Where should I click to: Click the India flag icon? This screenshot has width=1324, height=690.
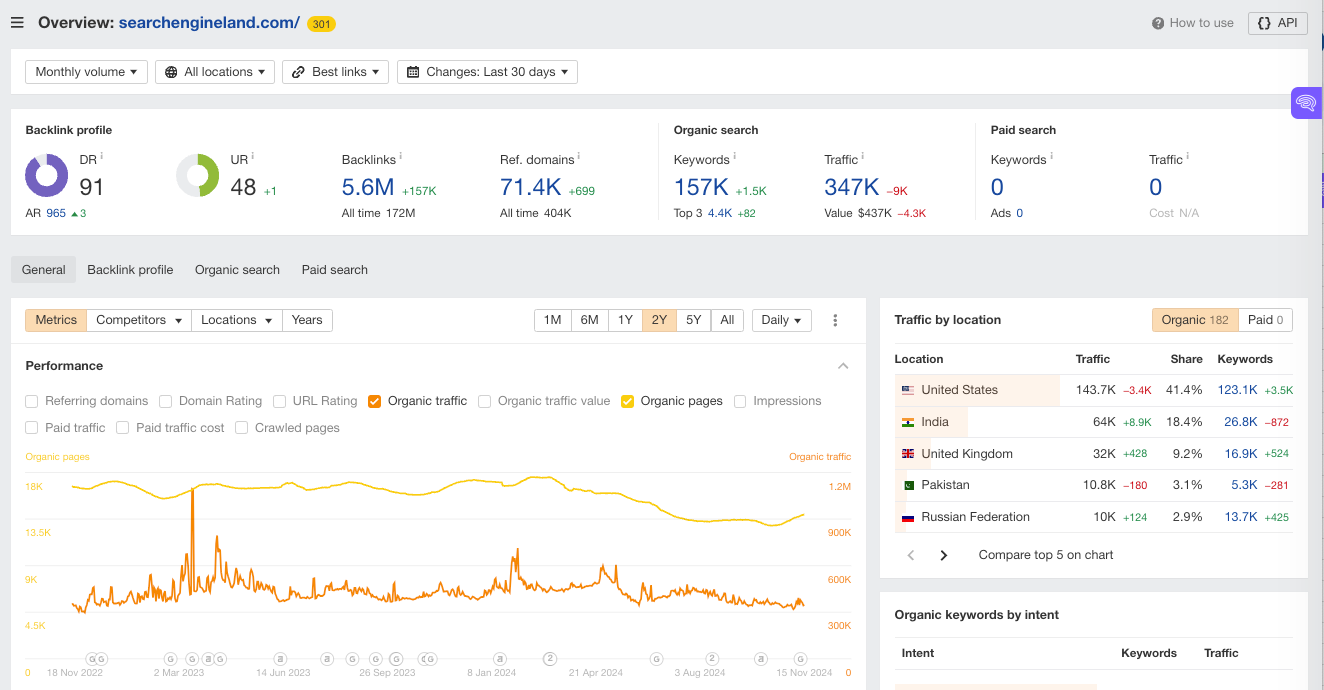(x=908, y=422)
